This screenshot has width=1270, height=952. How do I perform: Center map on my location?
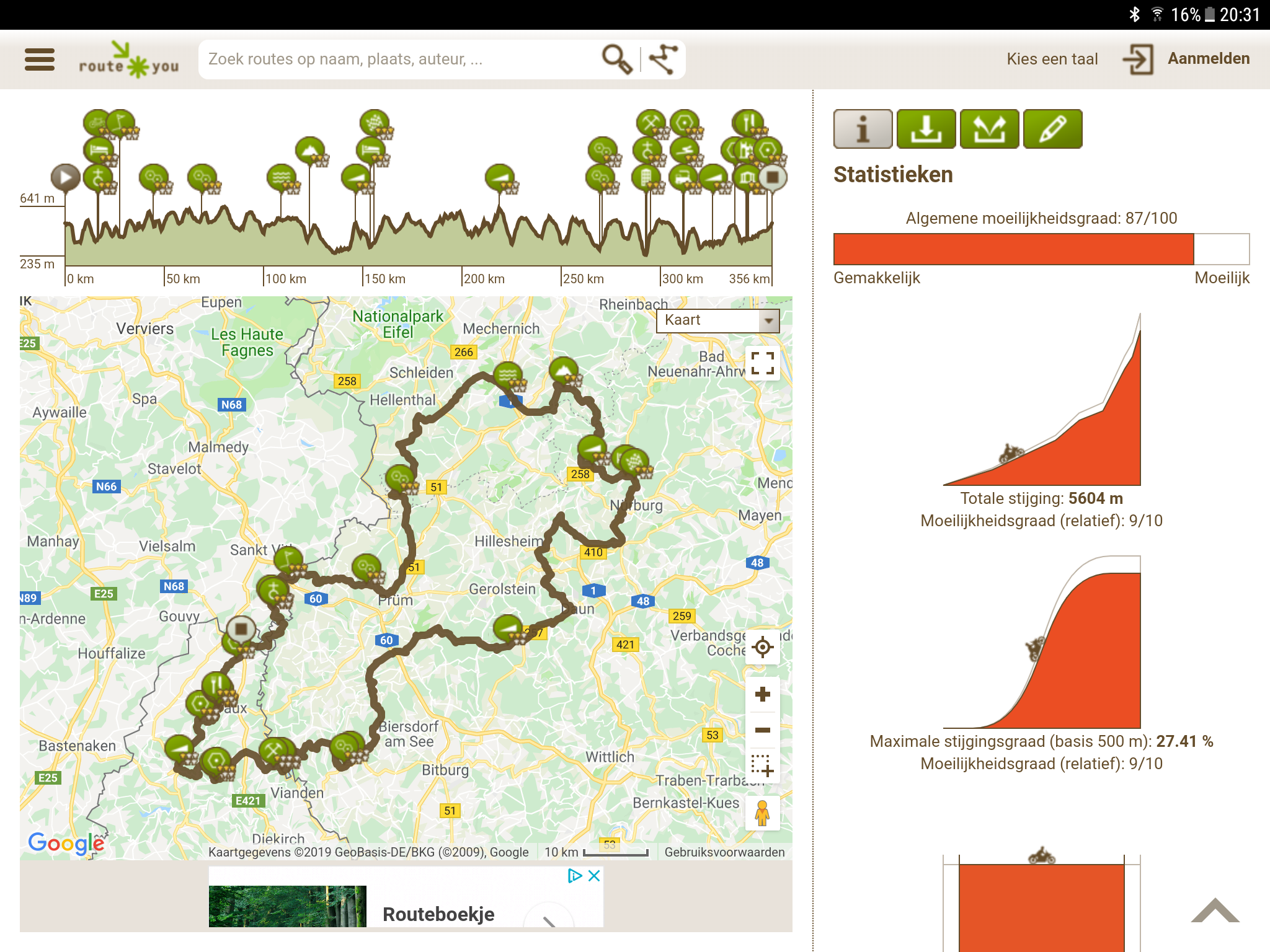point(762,647)
